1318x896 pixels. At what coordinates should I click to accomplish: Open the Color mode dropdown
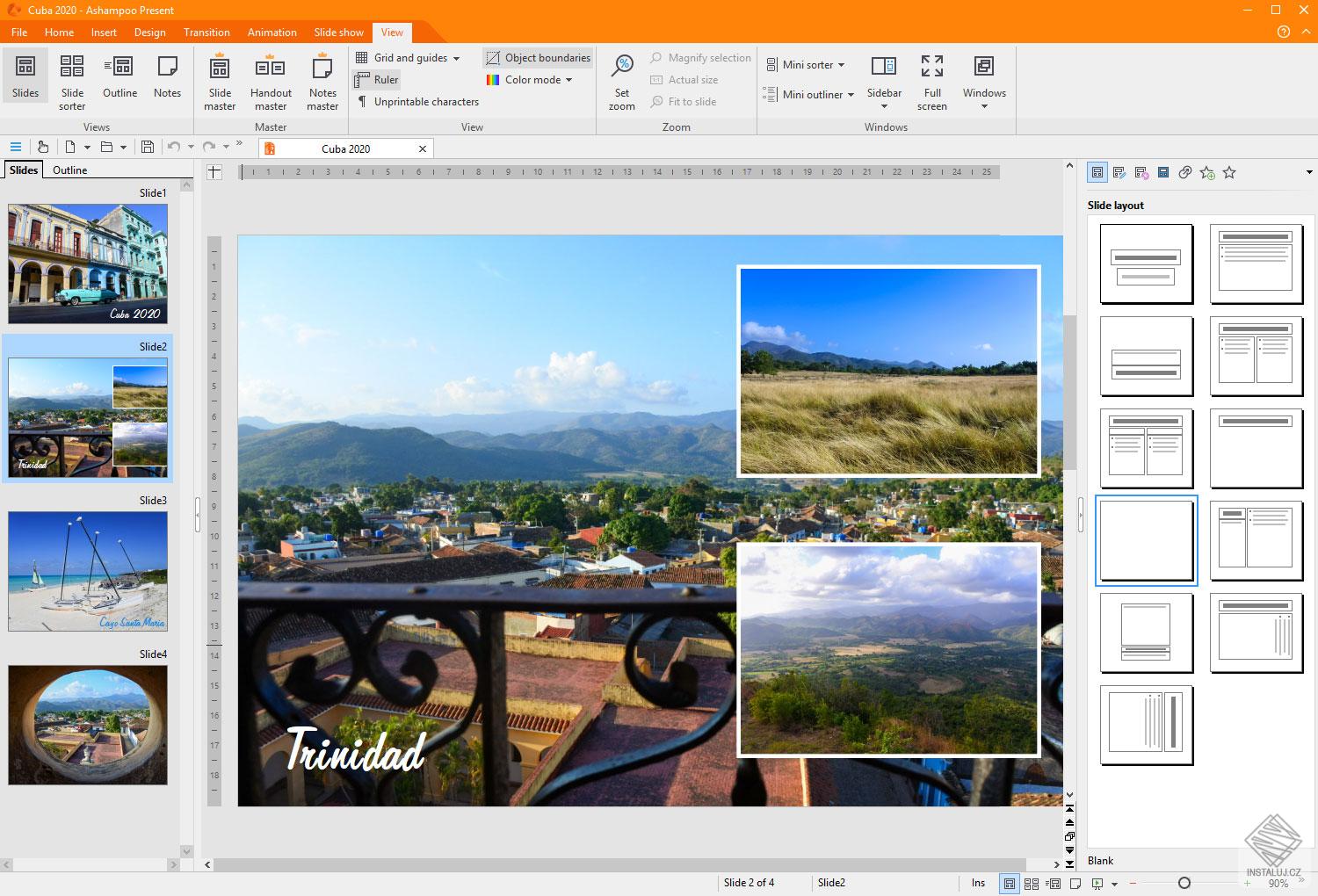tap(568, 80)
